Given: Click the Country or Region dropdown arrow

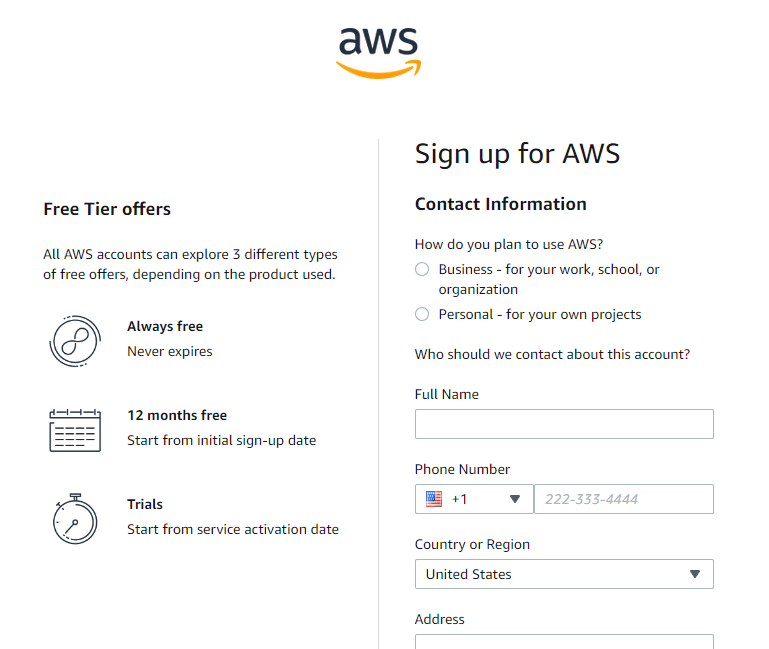Looking at the screenshot, I should pos(695,574).
